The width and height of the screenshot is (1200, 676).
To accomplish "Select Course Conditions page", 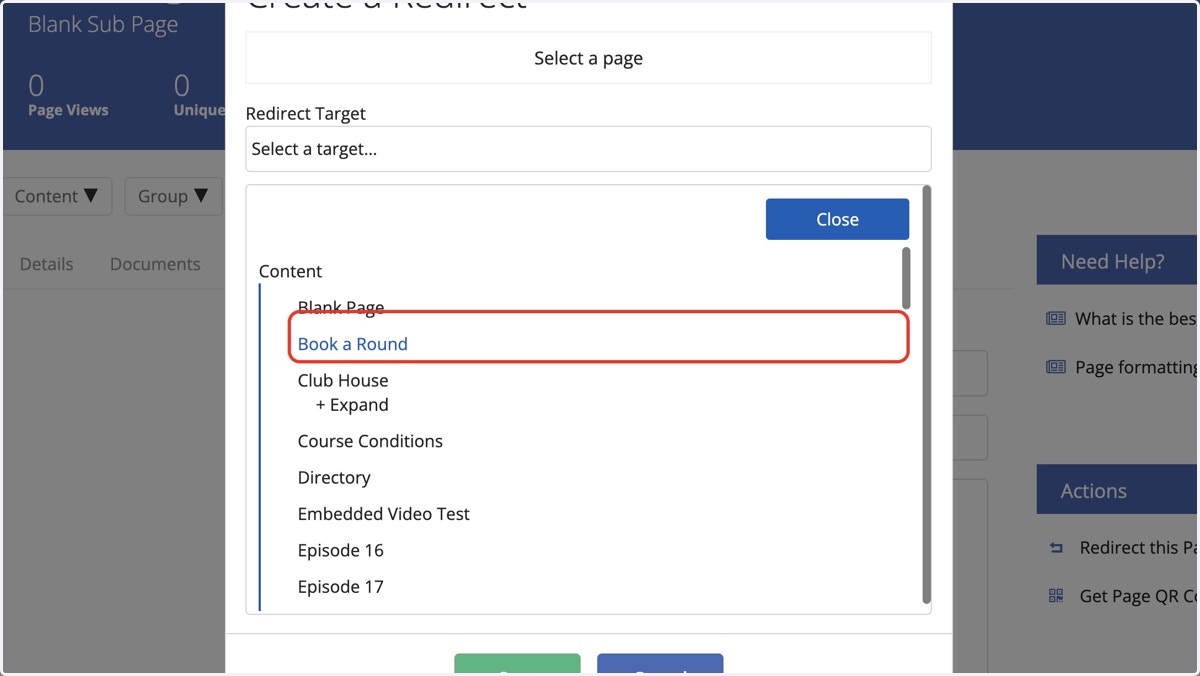I will (370, 441).
